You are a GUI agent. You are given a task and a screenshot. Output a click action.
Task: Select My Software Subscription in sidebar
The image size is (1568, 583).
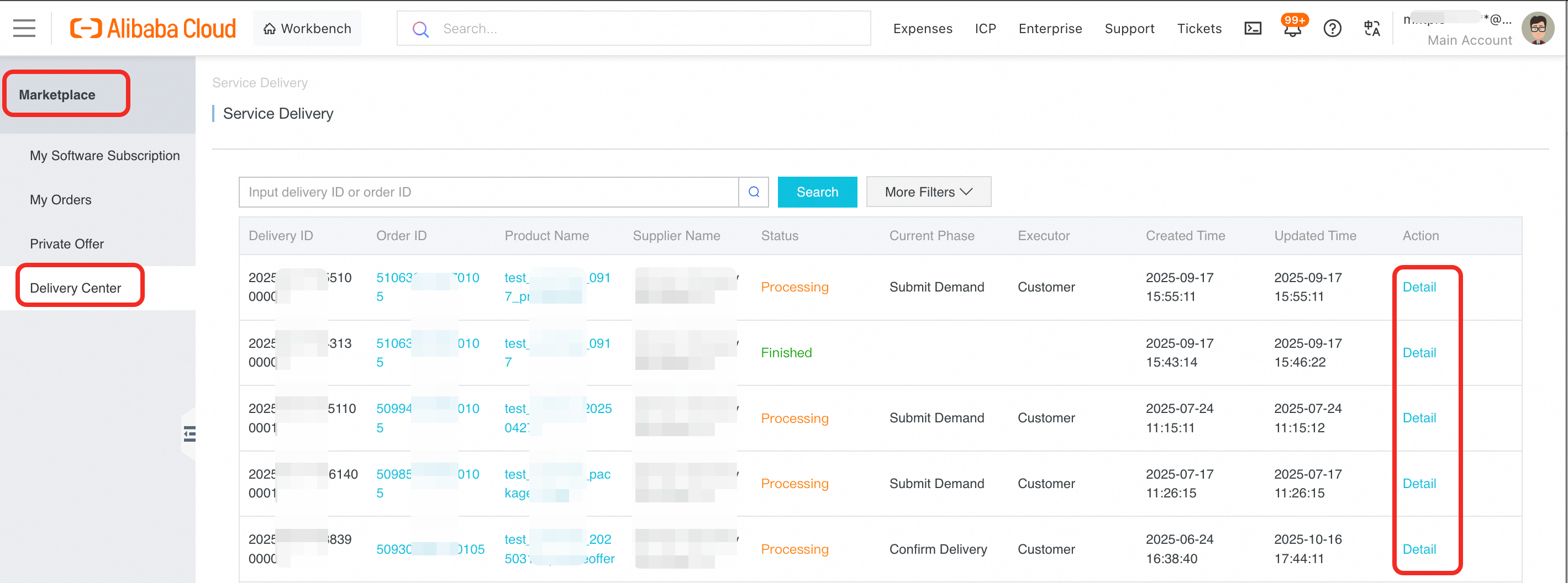tap(104, 156)
